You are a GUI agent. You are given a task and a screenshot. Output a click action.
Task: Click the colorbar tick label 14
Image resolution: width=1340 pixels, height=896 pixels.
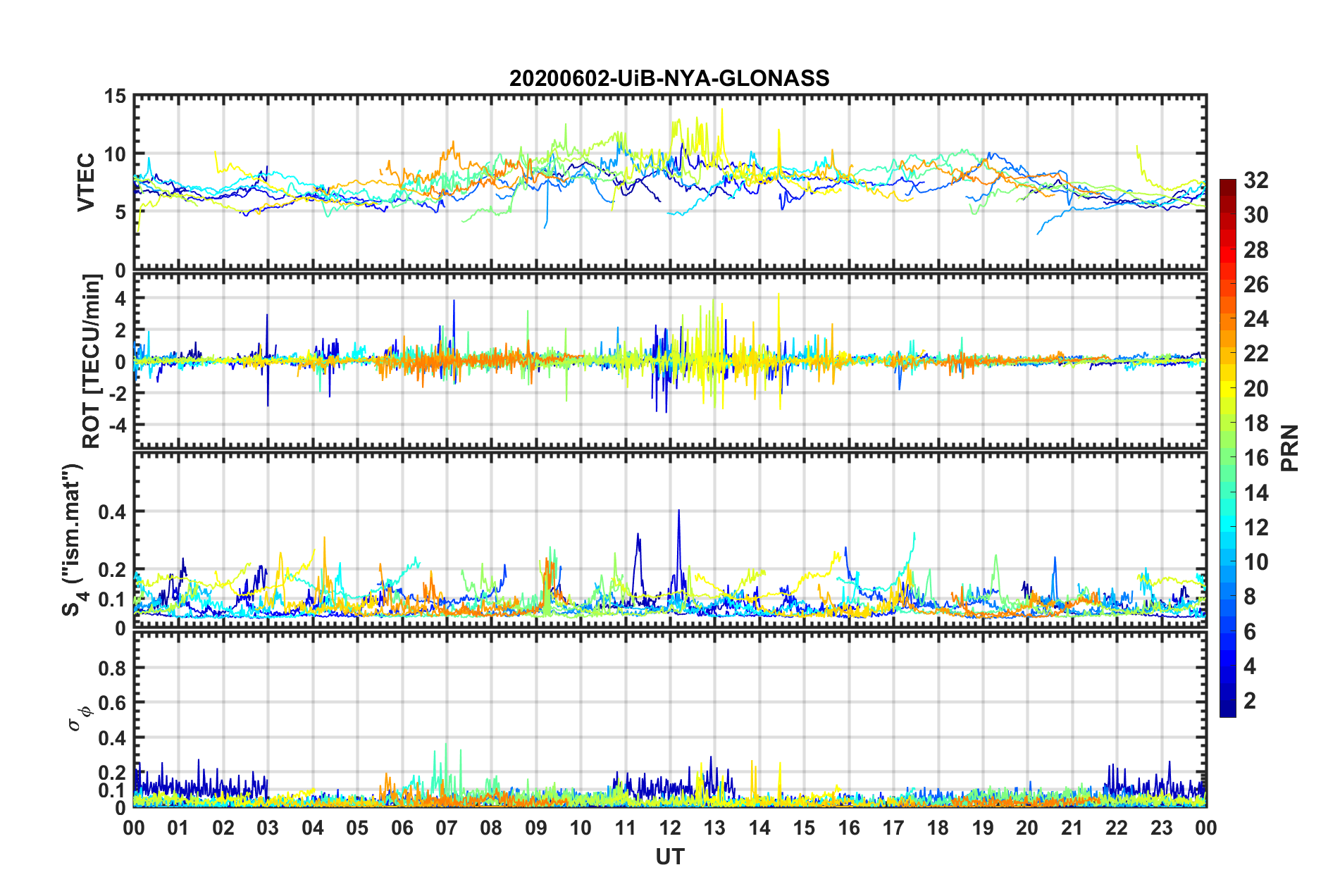point(1256,493)
